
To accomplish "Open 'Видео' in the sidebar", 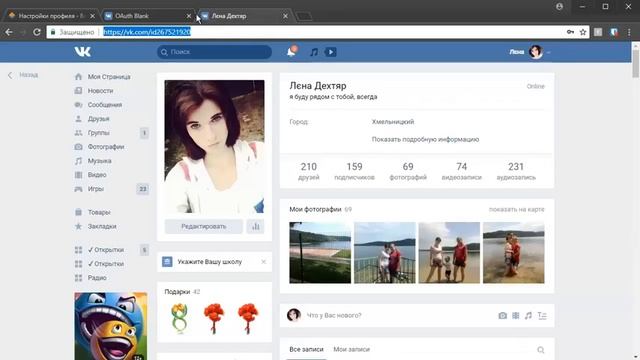I will pos(97,175).
